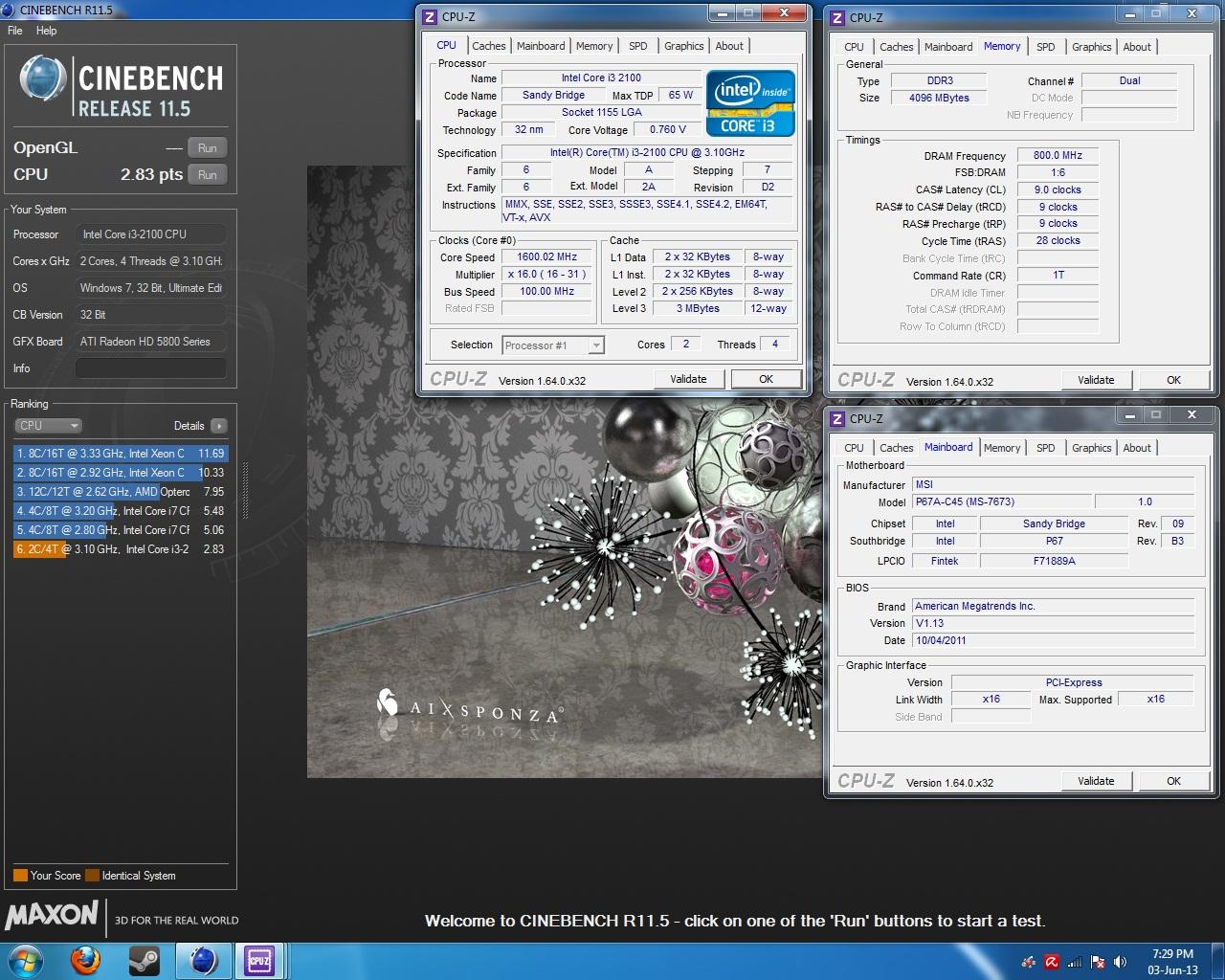
Task: Run the OpenGL benchmark
Action: [208, 148]
